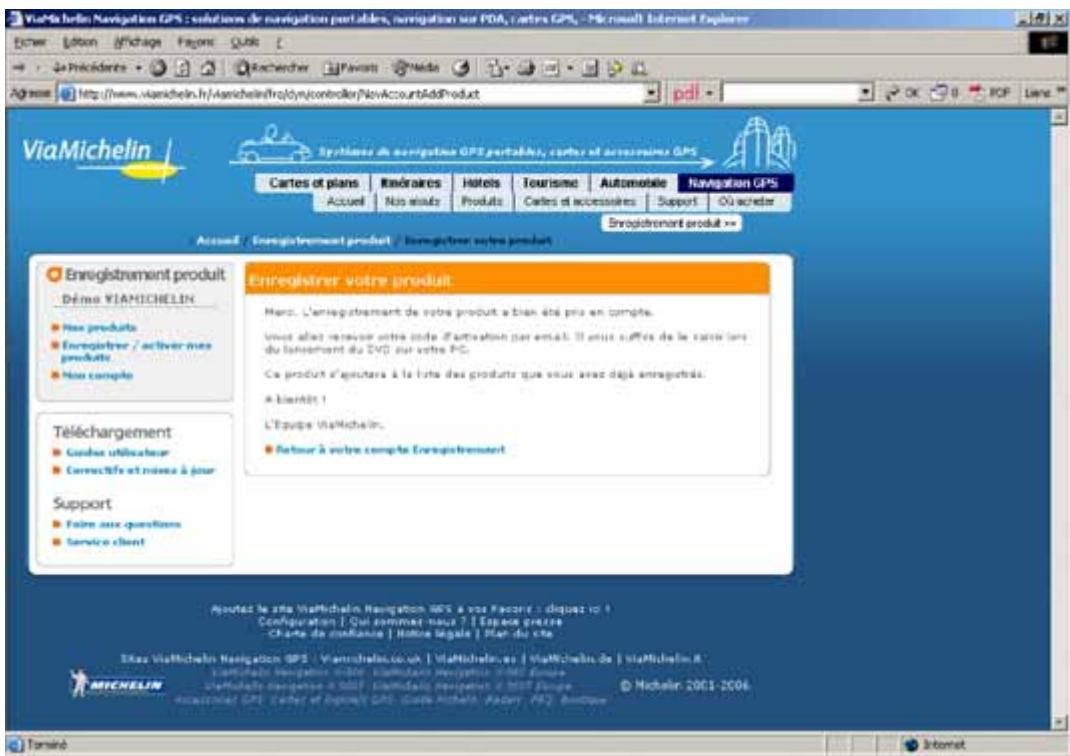The image size is (1070, 756).
Task: Click the Edit page toolbar icon
Action: tap(551, 68)
